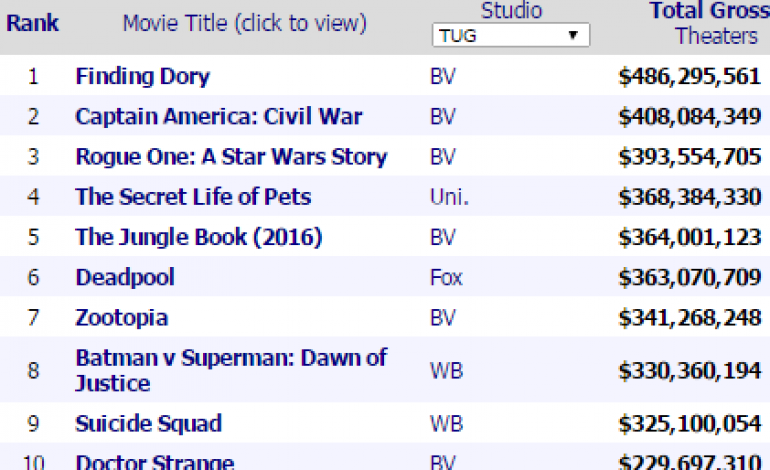Sort table by Rank column
Screen dimensions: 770x470
click(x=33, y=22)
